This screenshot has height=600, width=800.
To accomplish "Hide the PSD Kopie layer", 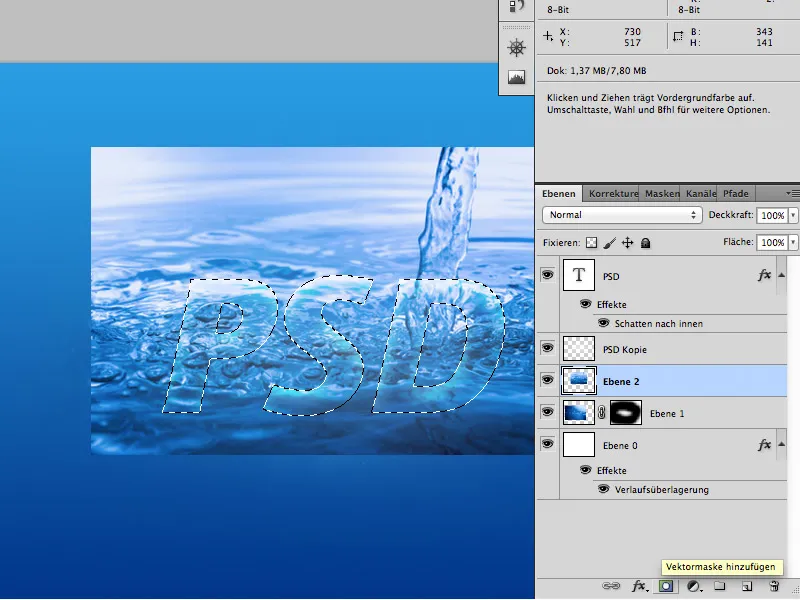I will click(x=547, y=348).
